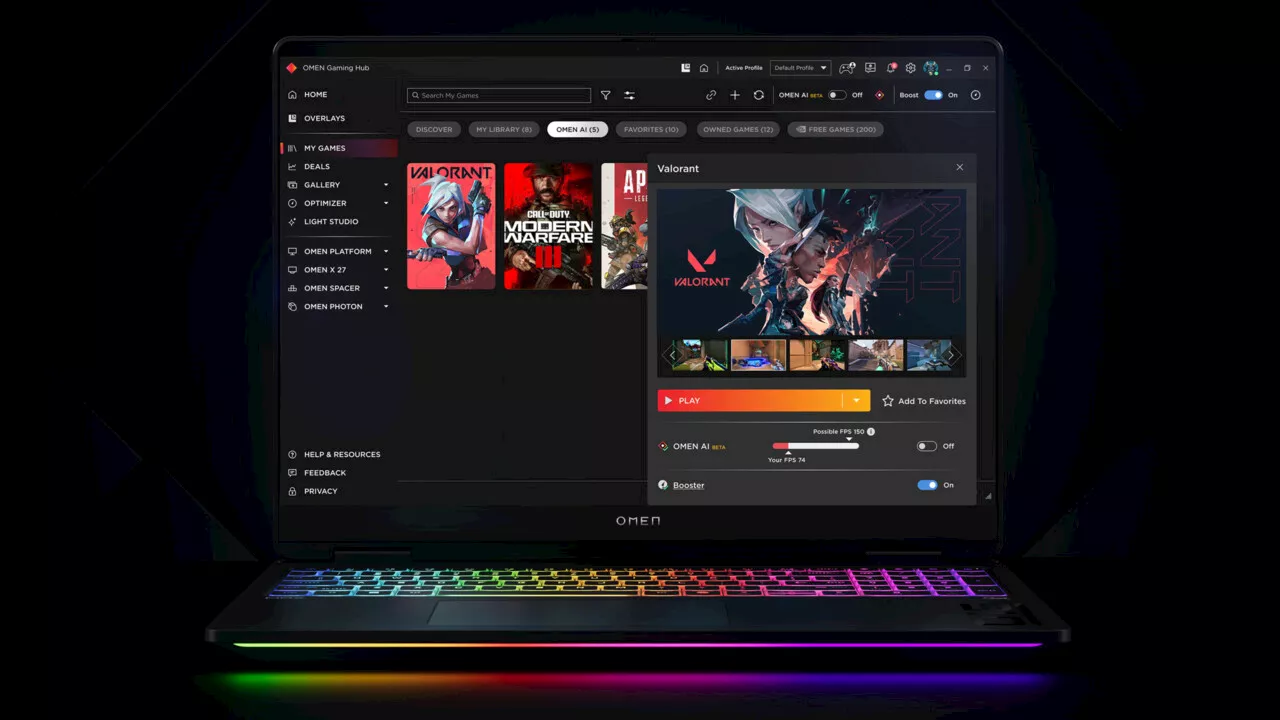Open the performance gauge icon beside Boost
Screen dimensions: 1280x720
(976, 95)
